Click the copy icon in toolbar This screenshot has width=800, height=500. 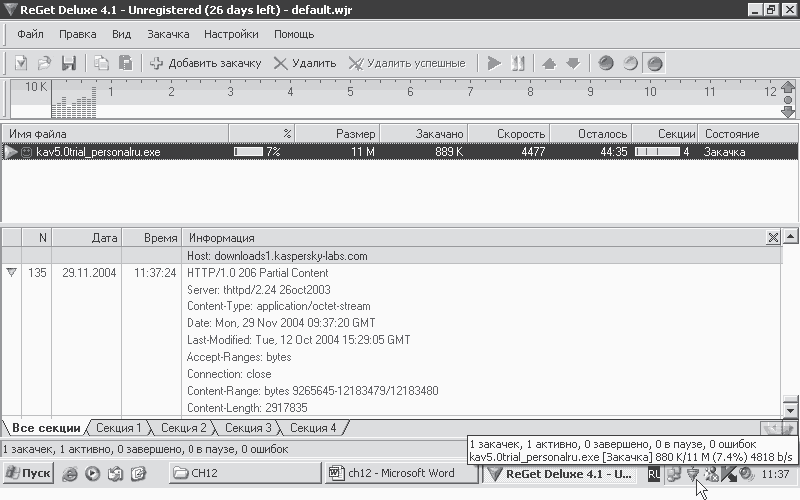(102, 63)
